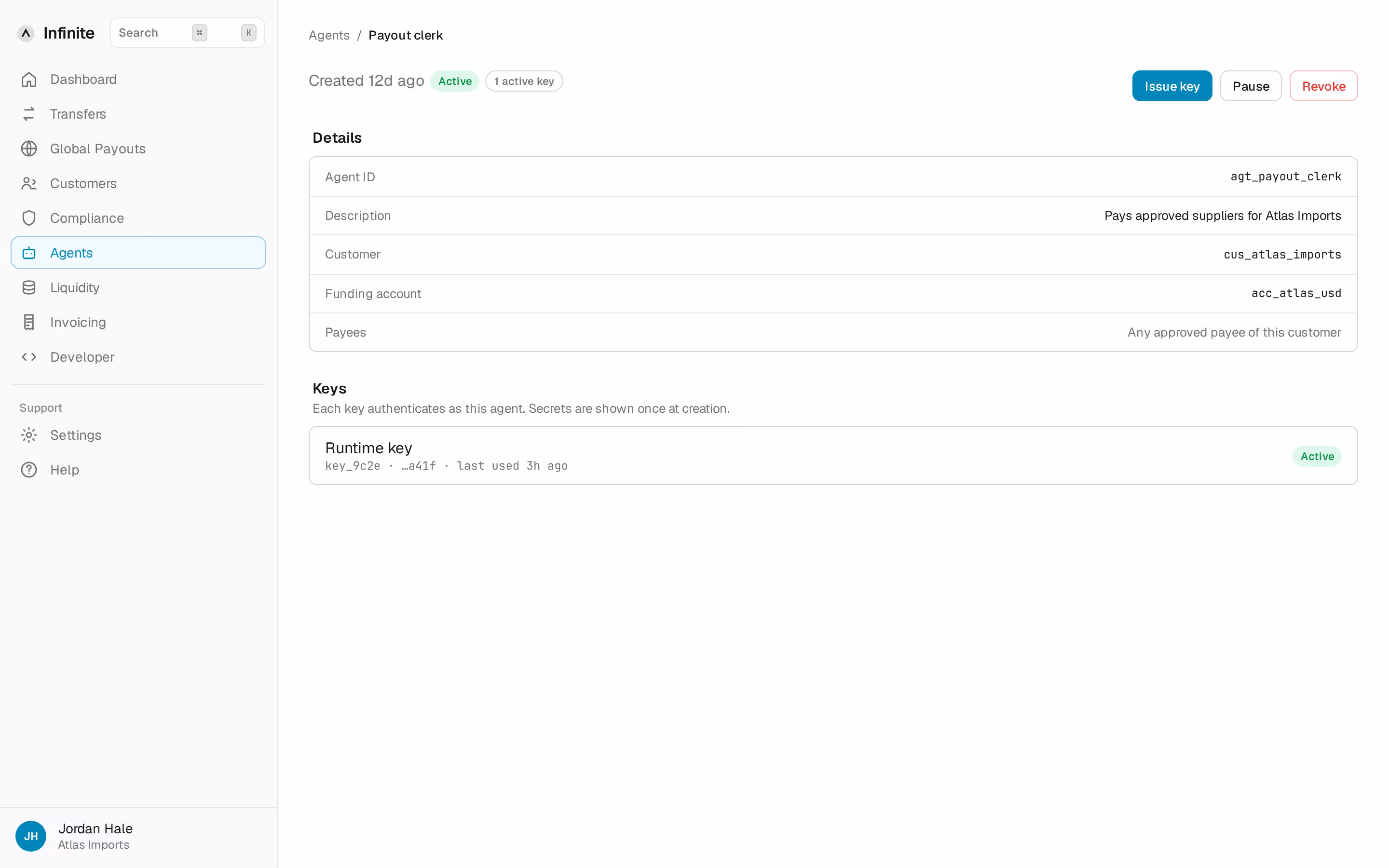Click the Runtime key's Active badge
The height and width of the screenshot is (868, 1389).
[1317, 456]
